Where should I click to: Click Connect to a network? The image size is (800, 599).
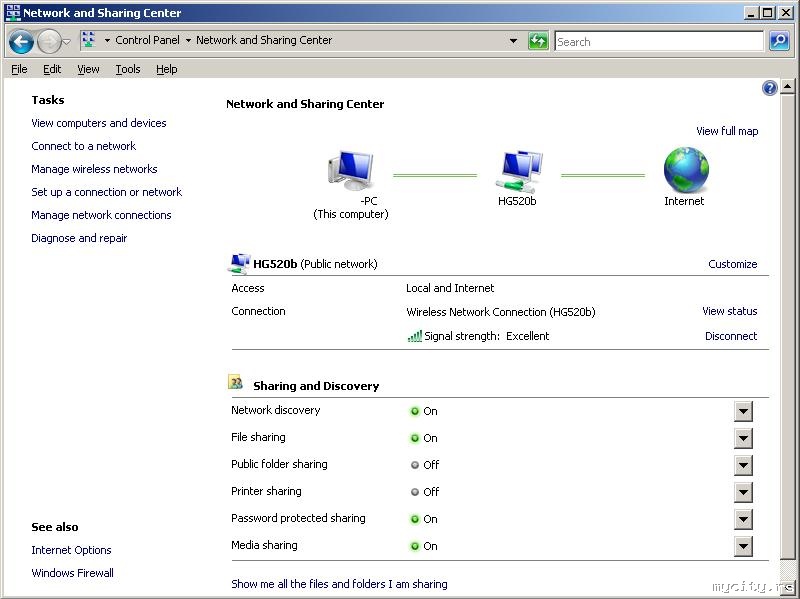[84, 146]
